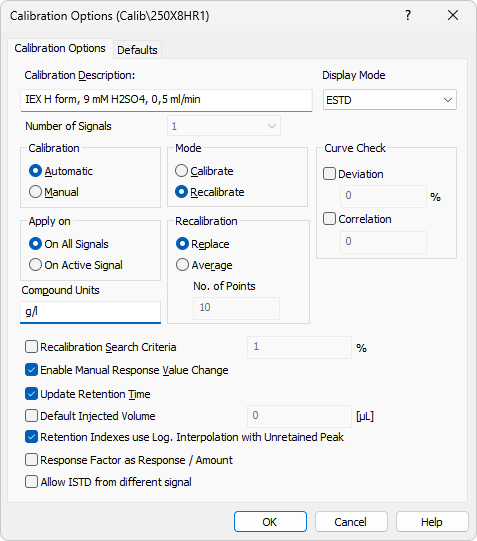
Task: Open the Display Mode ESTD dropdown
Action: coord(390,100)
